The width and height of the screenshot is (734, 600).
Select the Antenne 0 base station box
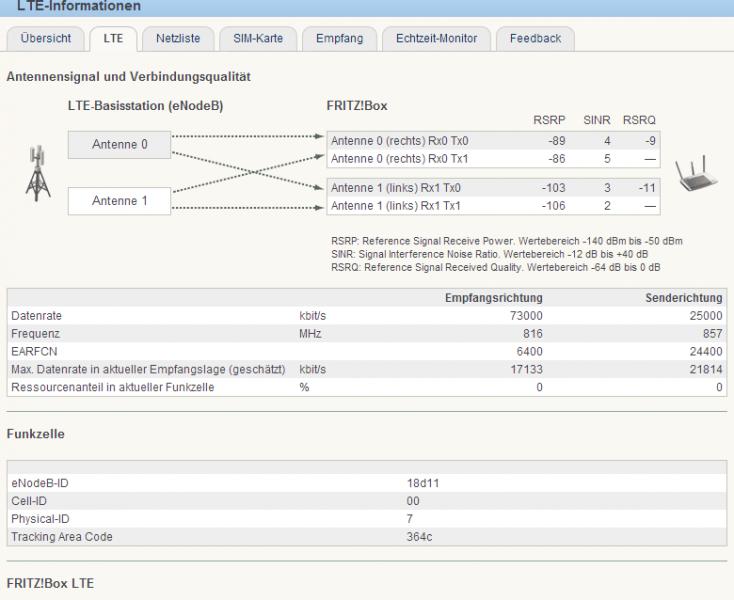119,145
